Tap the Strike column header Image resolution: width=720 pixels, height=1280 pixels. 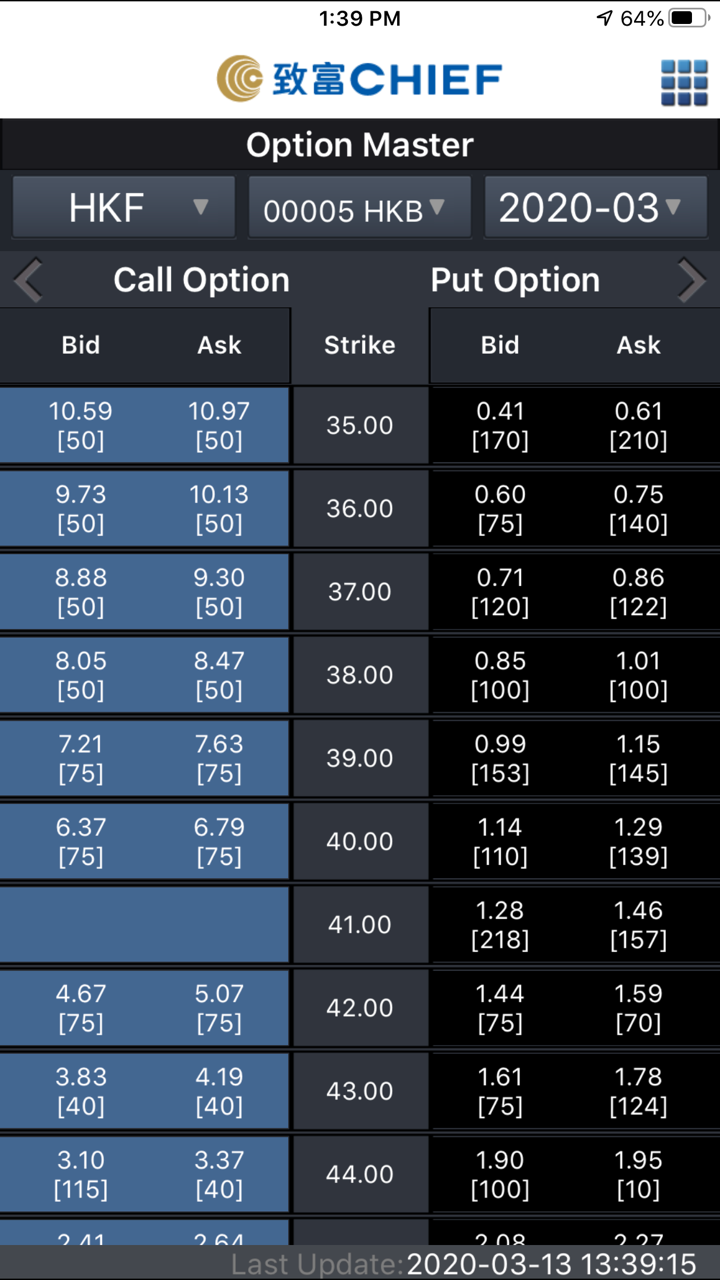pos(360,345)
